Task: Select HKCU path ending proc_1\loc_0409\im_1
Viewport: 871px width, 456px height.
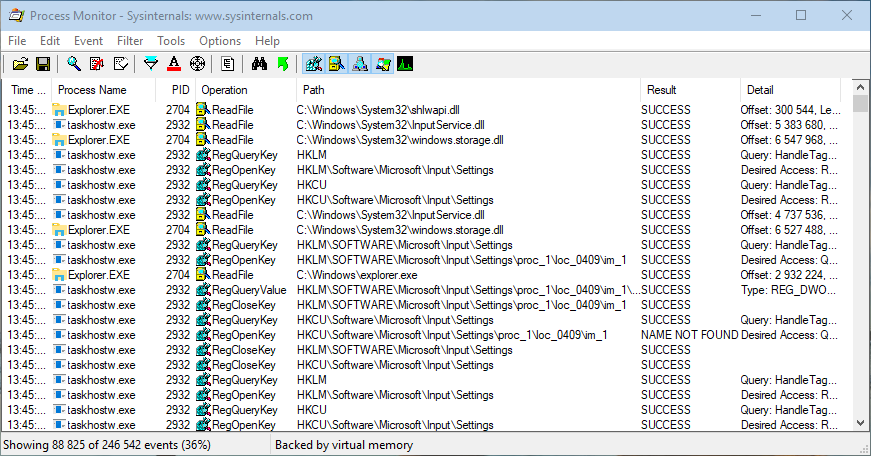Action: click(x=452, y=335)
